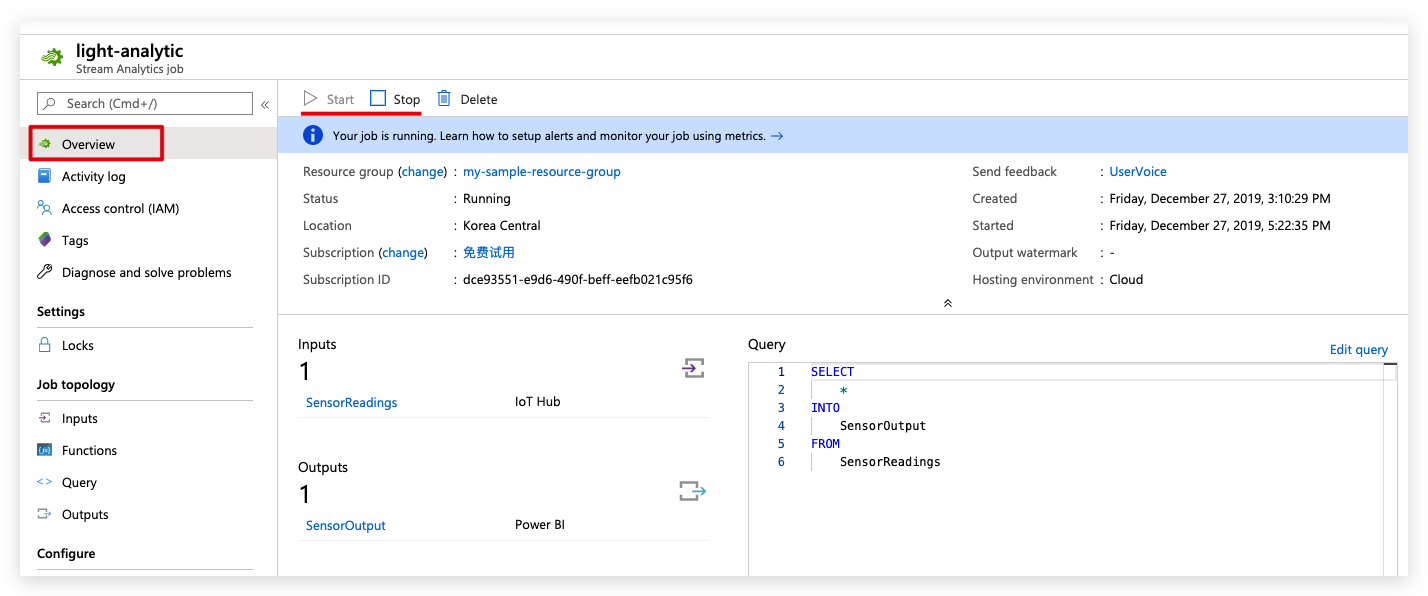
Task: Open Functions under Job topology
Action: [89, 450]
